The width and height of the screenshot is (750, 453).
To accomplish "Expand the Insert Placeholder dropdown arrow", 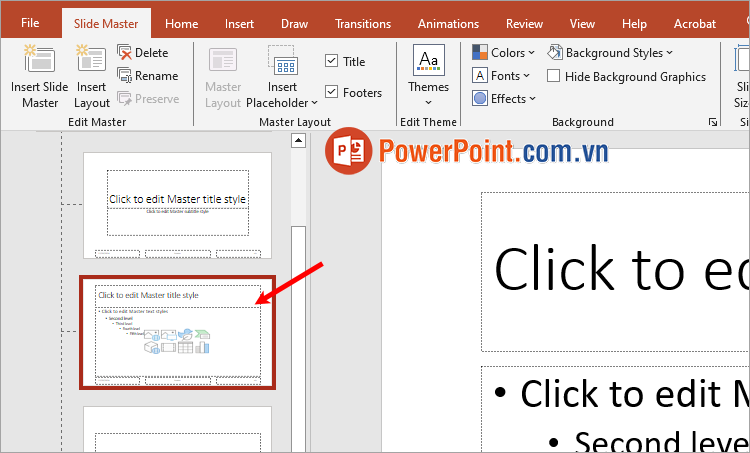I will coord(314,103).
